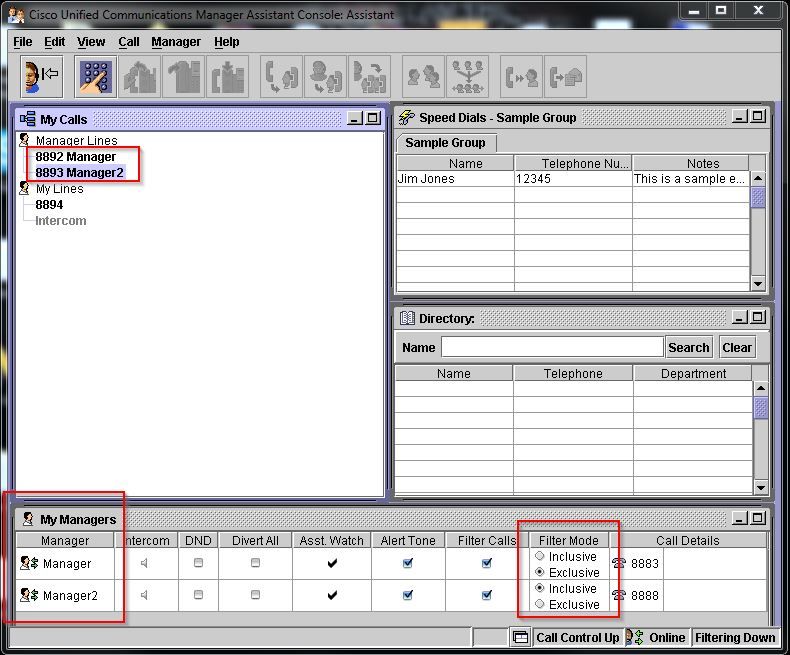
Task: Click the Transfer call toolbar icon
Action: [x=282, y=77]
